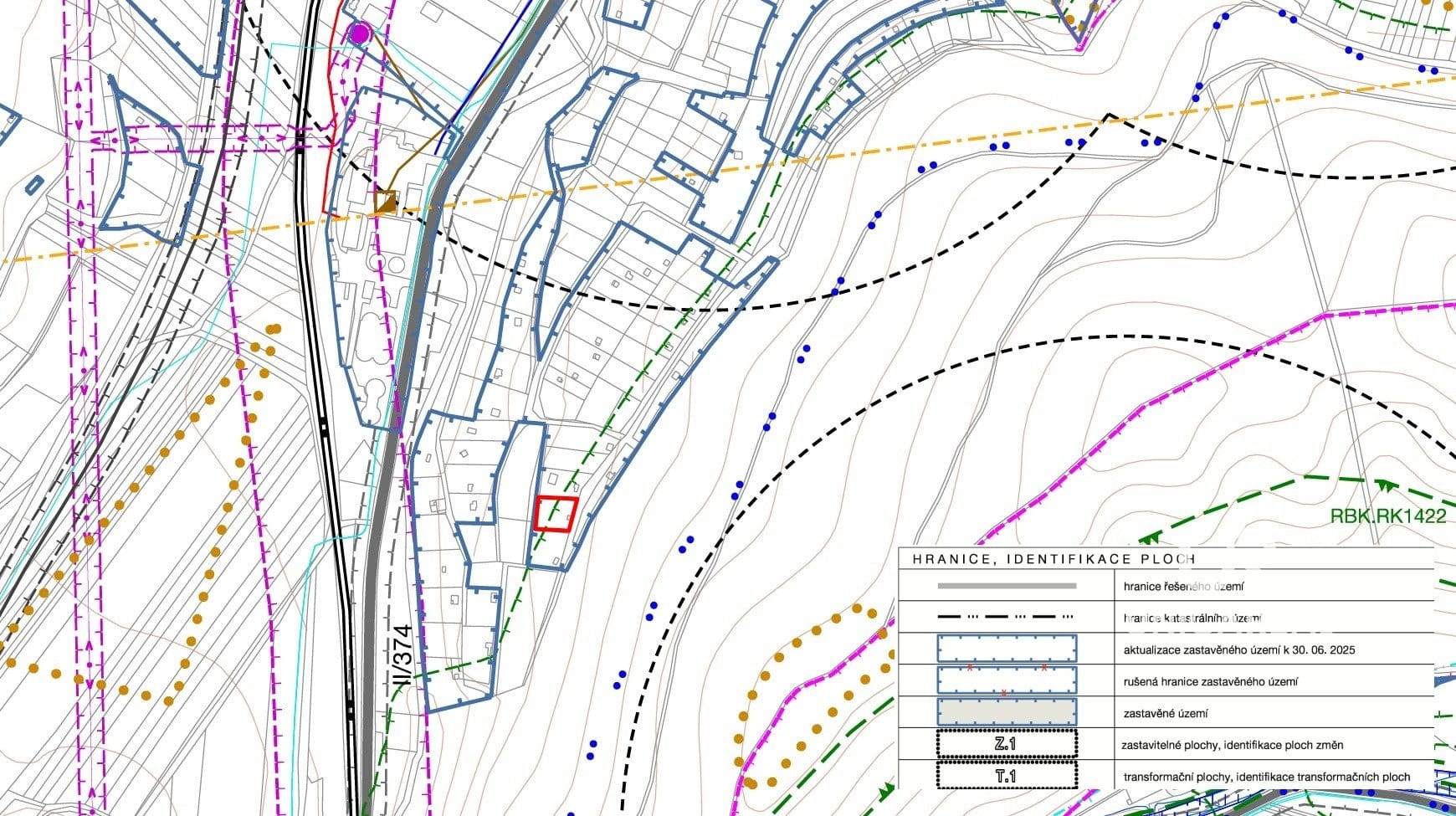This screenshot has width=1456, height=816.
Task: Click the red-crossed boundary legend symbol
Action: click(1007, 680)
